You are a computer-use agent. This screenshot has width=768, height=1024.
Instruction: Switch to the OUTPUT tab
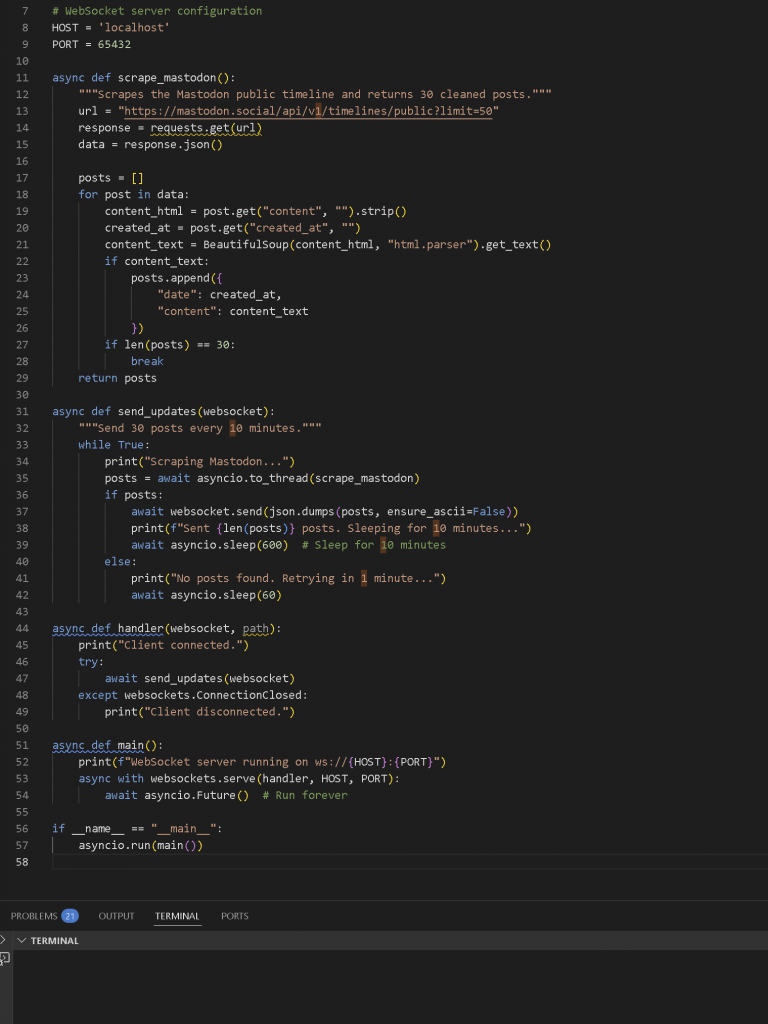pyautogui.click(x=116, y=916)
